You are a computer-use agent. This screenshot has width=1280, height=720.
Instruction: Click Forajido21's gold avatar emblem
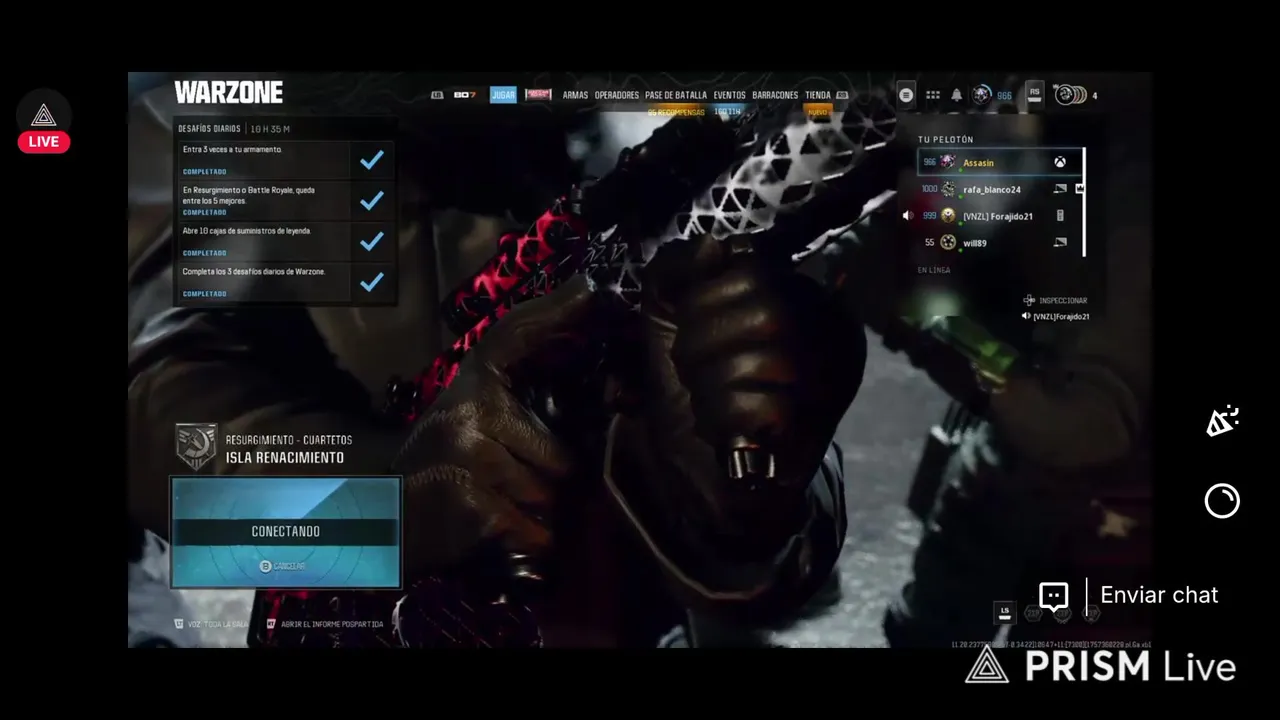point(947,216)
